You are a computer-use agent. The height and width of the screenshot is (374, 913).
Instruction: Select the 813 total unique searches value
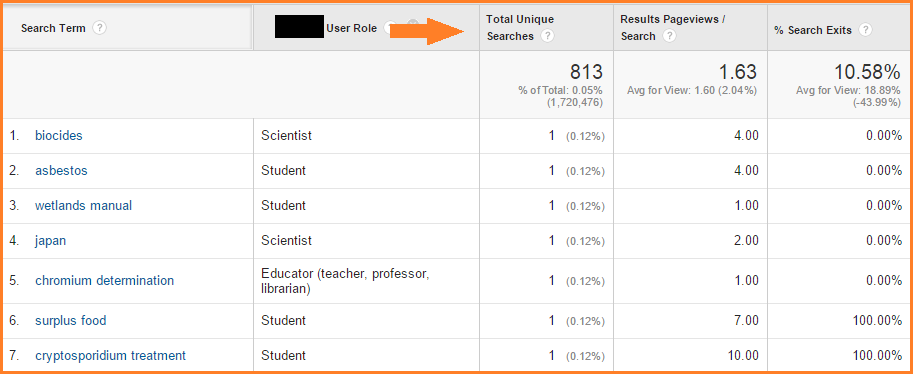(x=586, y=72)
